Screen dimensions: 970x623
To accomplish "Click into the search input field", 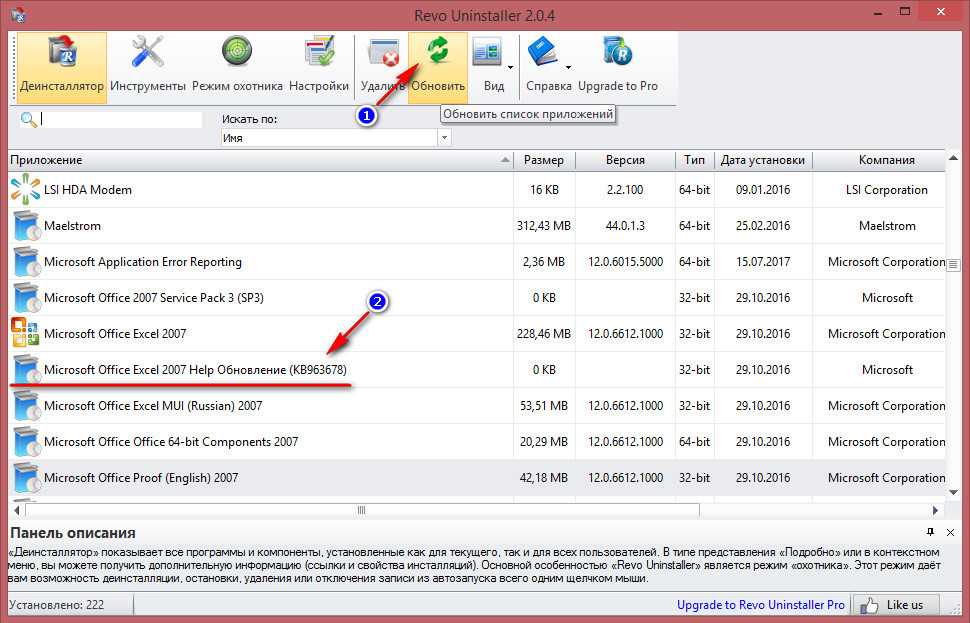I will click(120, 119).
